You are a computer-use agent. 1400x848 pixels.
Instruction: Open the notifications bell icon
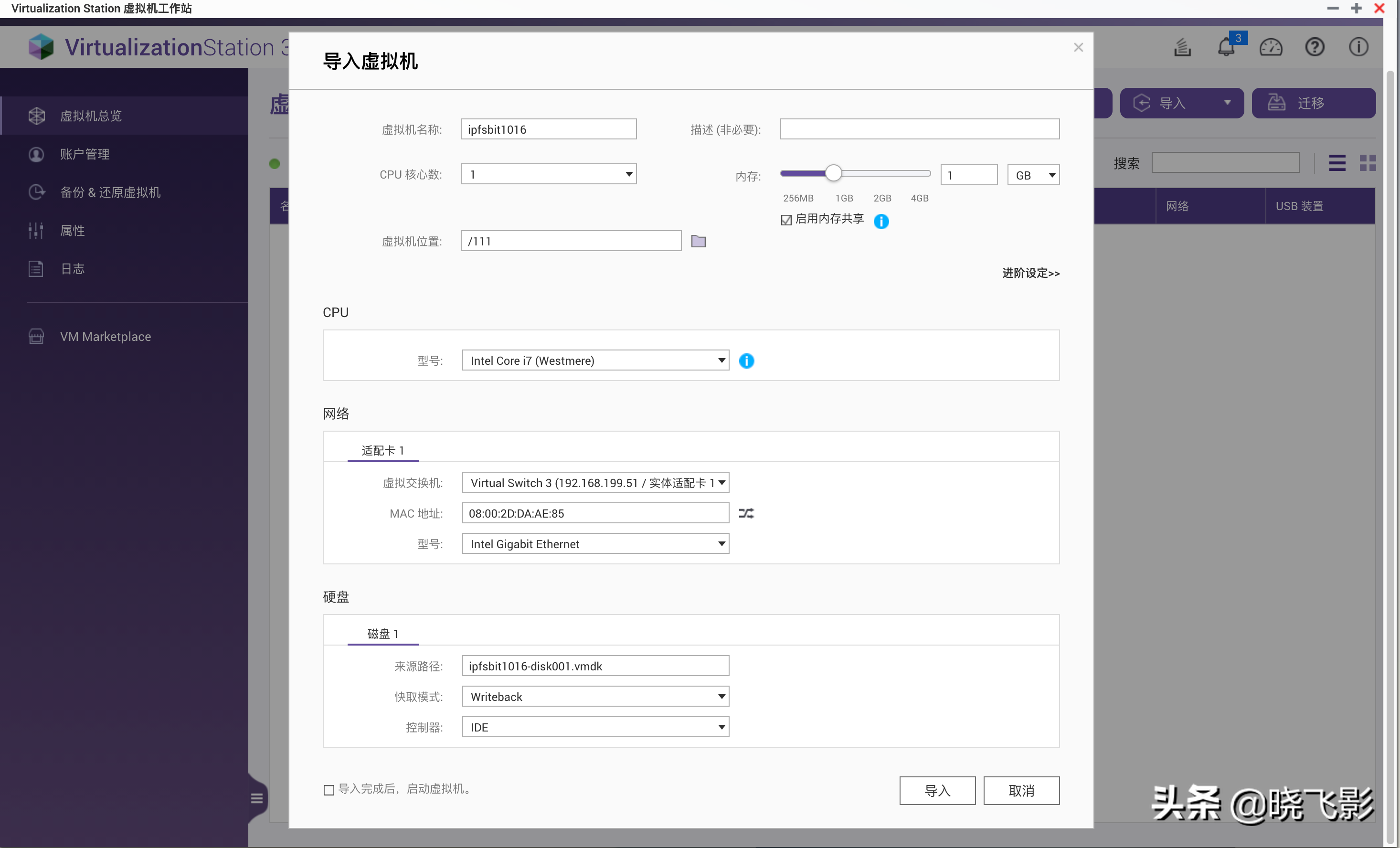(1226, 47)
